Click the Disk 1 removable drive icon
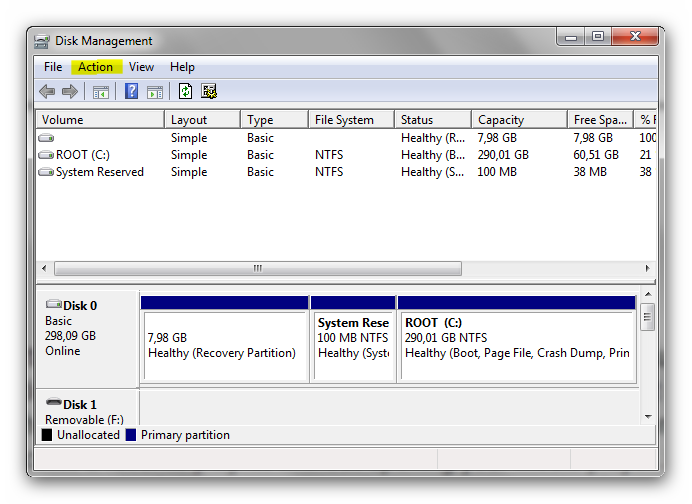 coord(54,402)
